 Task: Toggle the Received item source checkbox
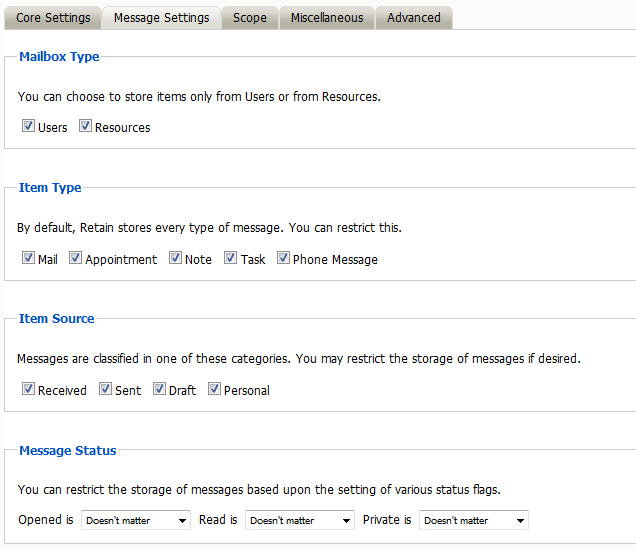pos(29,389)
